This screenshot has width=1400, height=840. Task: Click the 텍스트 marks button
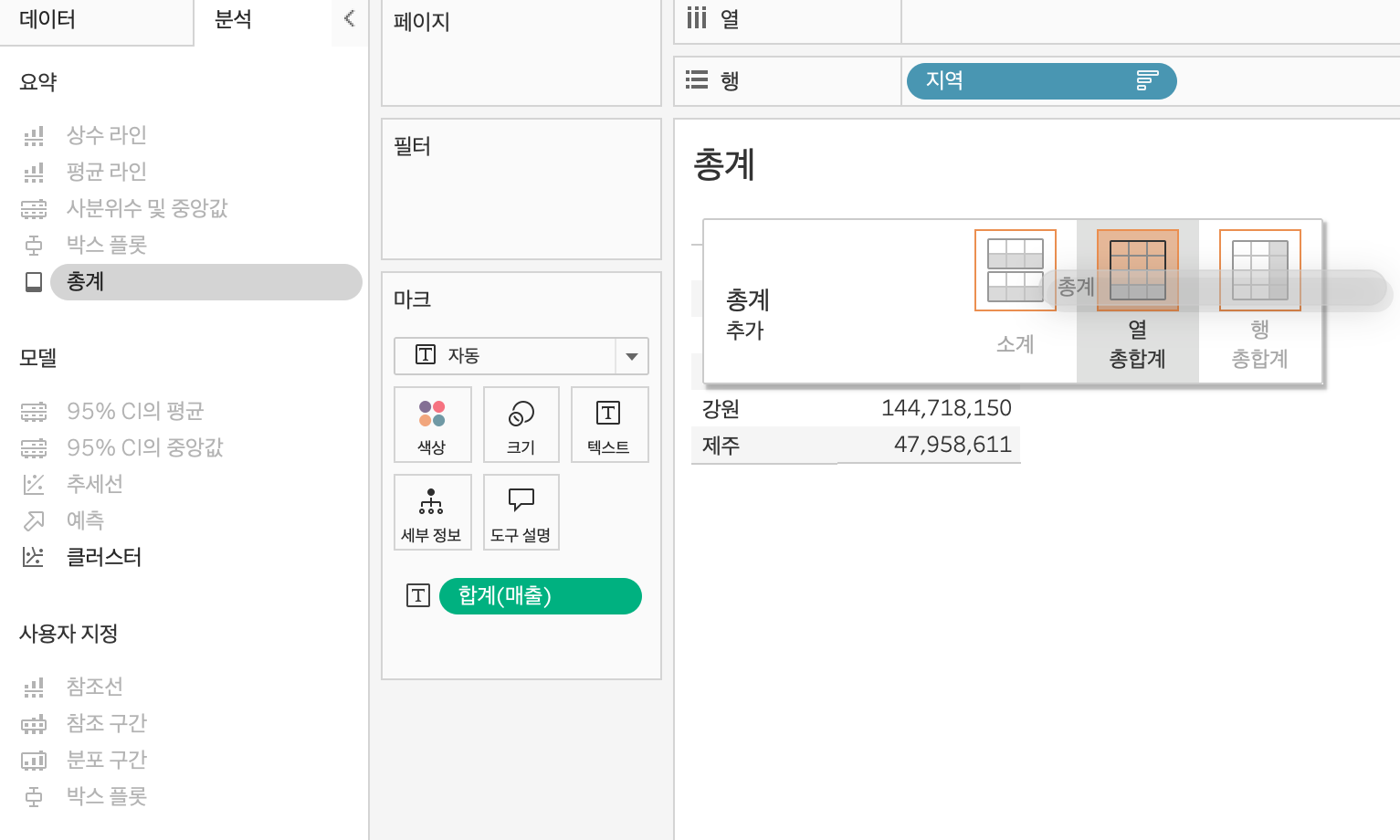click(609, 425)
